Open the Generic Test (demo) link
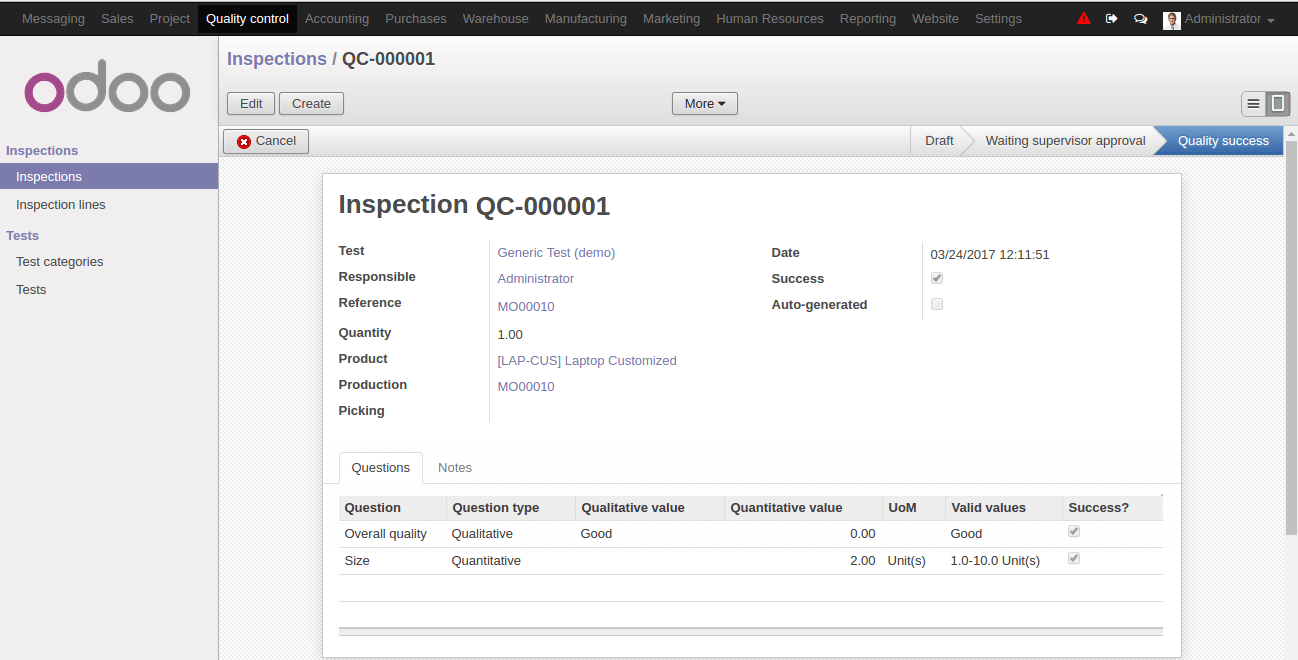This screenshot has height=660, width=1298. click(x=556, y=253)
